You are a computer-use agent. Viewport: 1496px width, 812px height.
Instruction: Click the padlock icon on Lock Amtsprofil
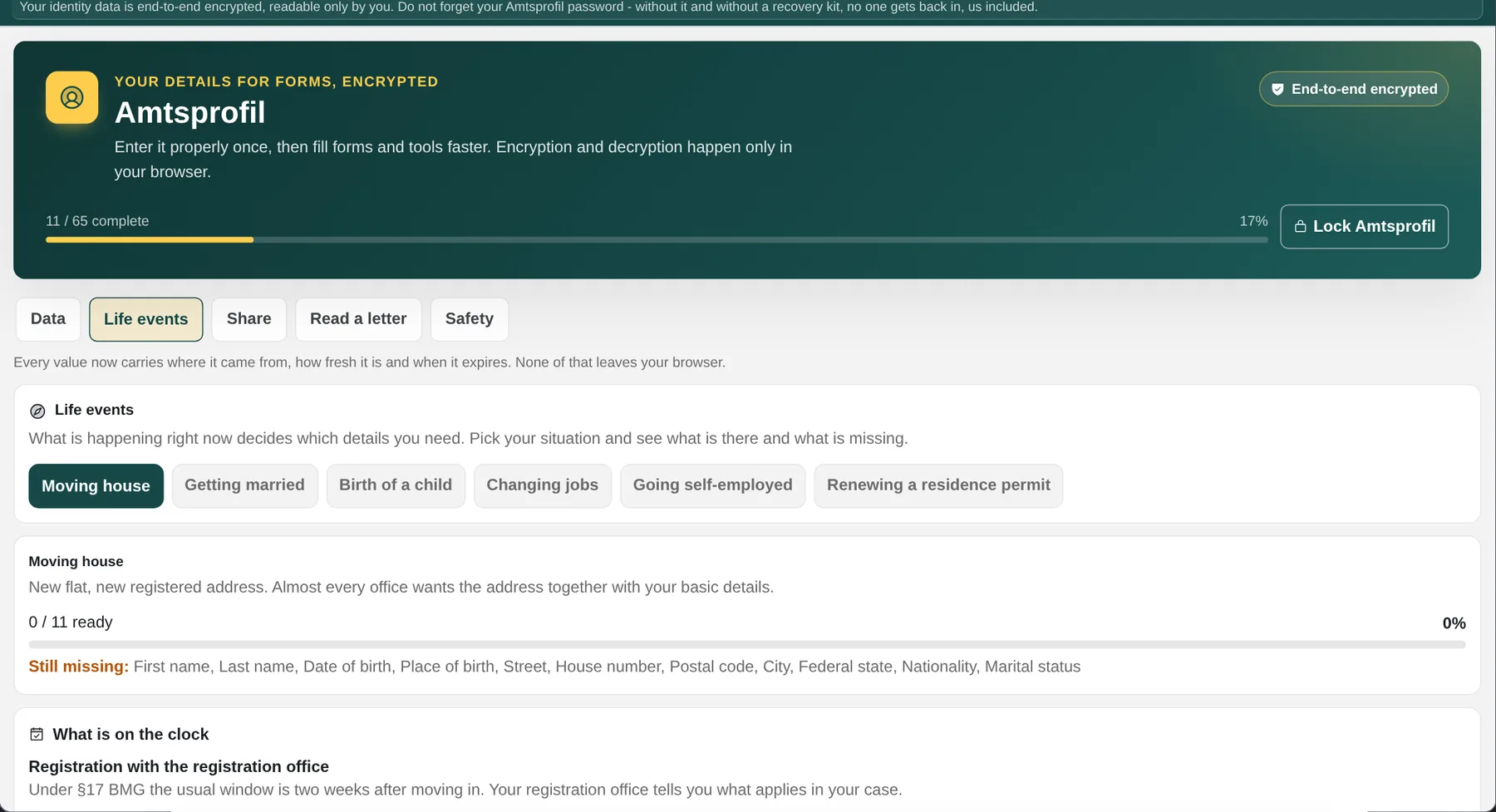[x=1300, y=226]
